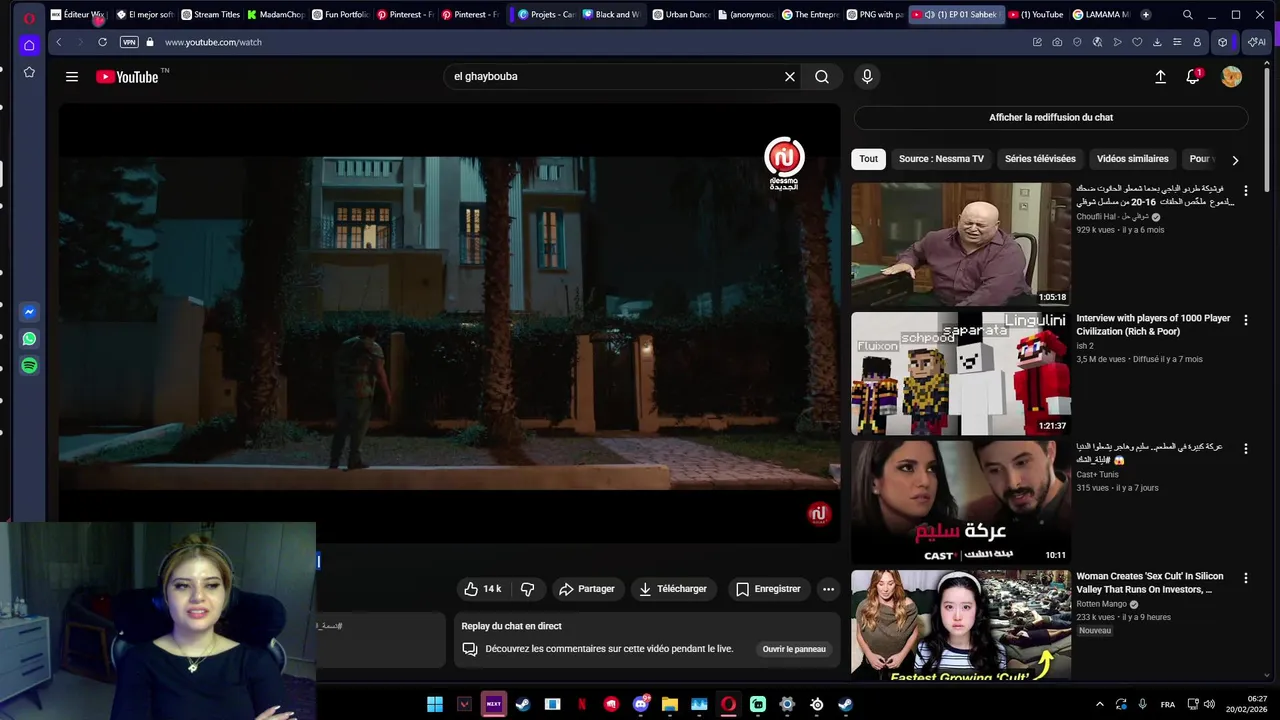Run search with magnifier button
Viewport: 1280px width, 720px height.
tap(822, 76)
